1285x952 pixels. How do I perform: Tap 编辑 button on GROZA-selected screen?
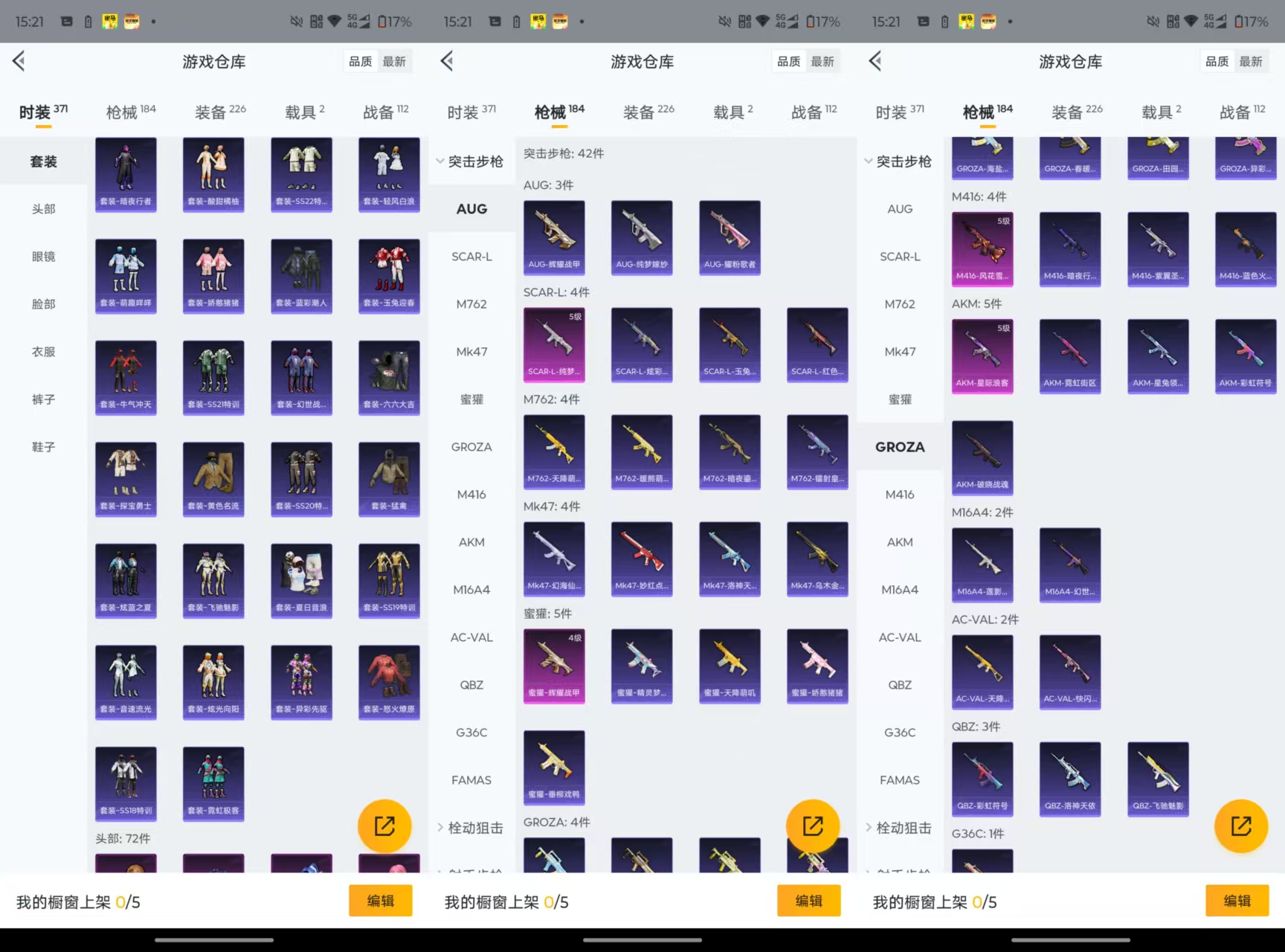[1237, 901]
